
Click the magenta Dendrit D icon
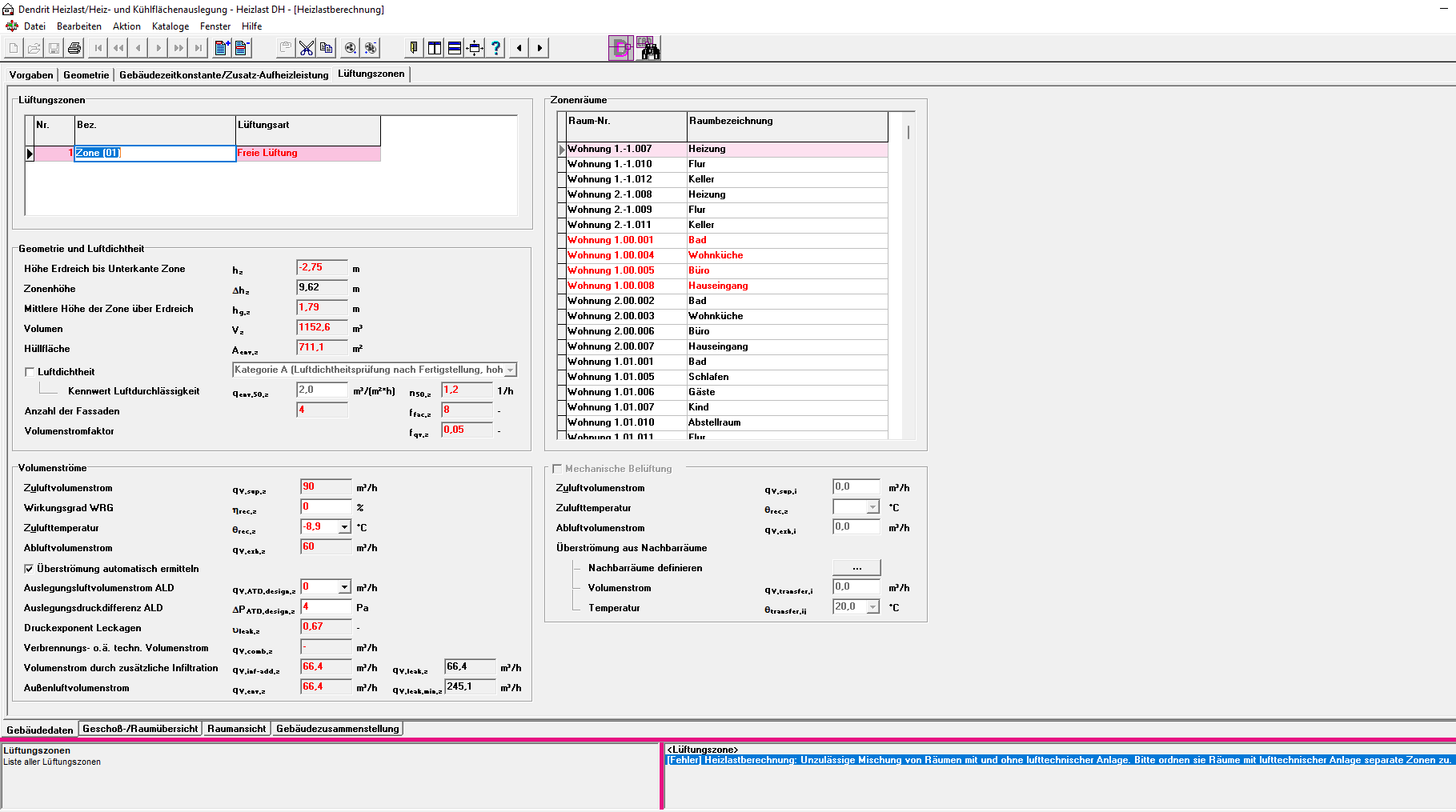point(621,48)
